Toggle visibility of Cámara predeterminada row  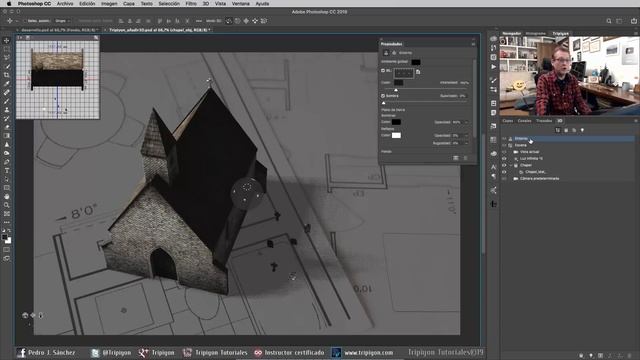click(504, 178)
